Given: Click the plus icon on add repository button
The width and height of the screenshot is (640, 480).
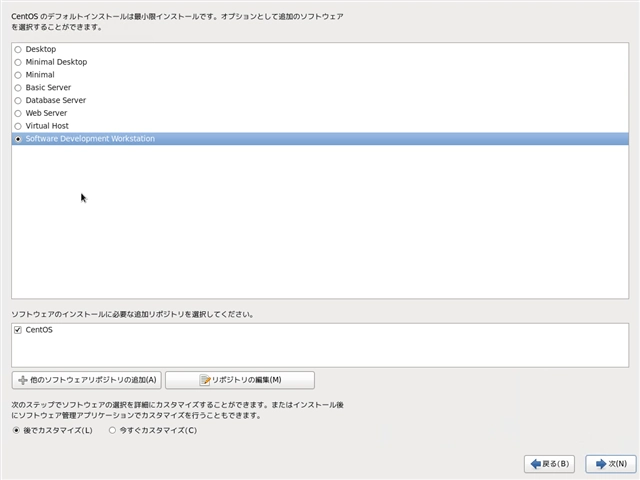Looking at the screenshot, I should (23, 380).
